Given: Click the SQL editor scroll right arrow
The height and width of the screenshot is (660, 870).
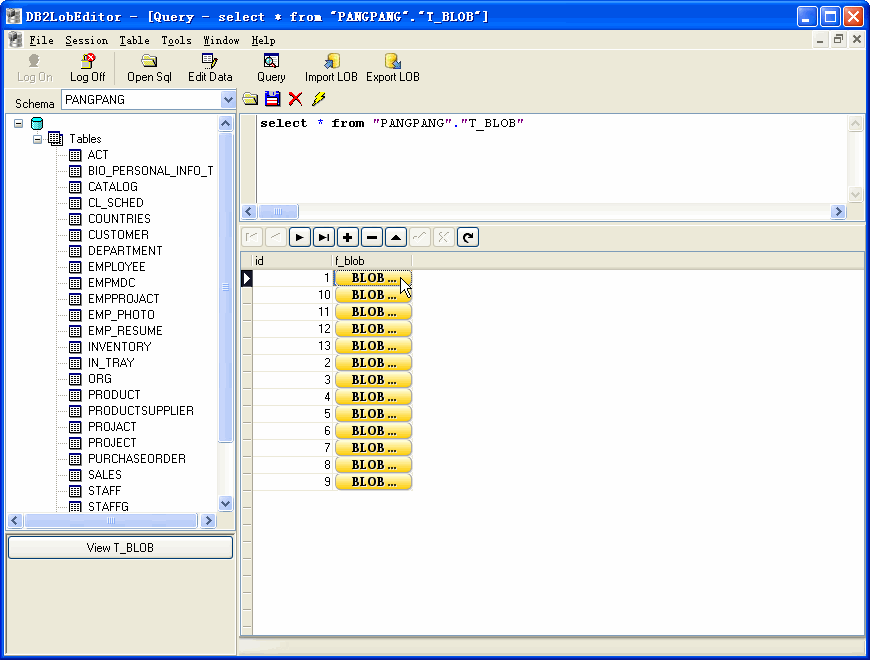Looking at the screenshot, I should pyautogui.click(x=838, y=211).
